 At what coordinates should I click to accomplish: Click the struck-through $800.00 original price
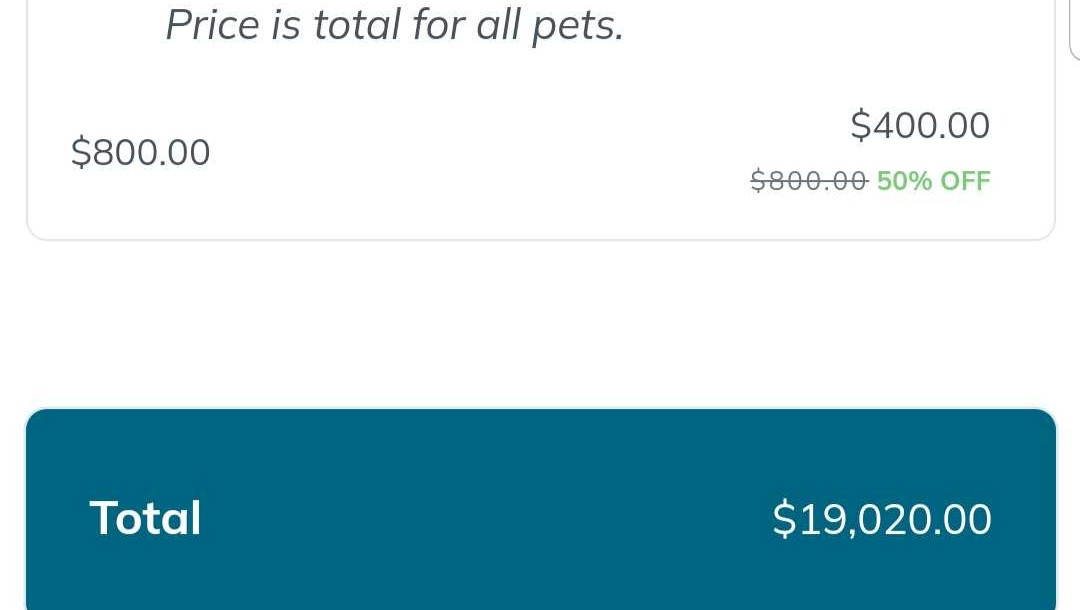[x=808, y=181]
